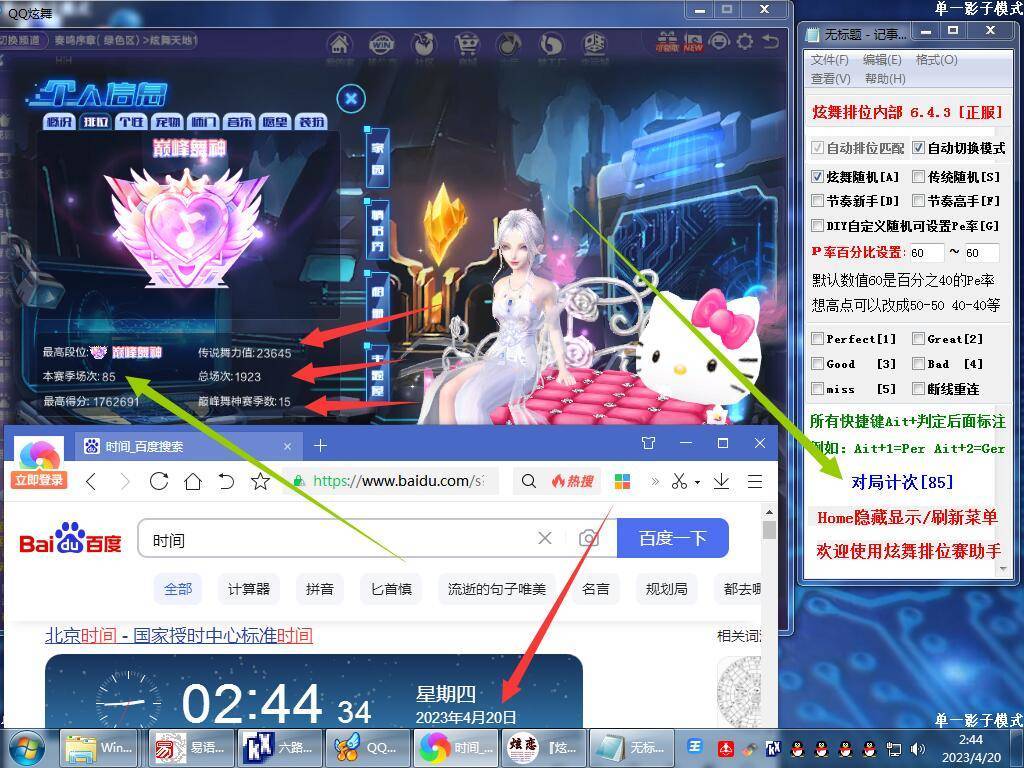Open 格式(O) menu in Notepad

(936, 59)
